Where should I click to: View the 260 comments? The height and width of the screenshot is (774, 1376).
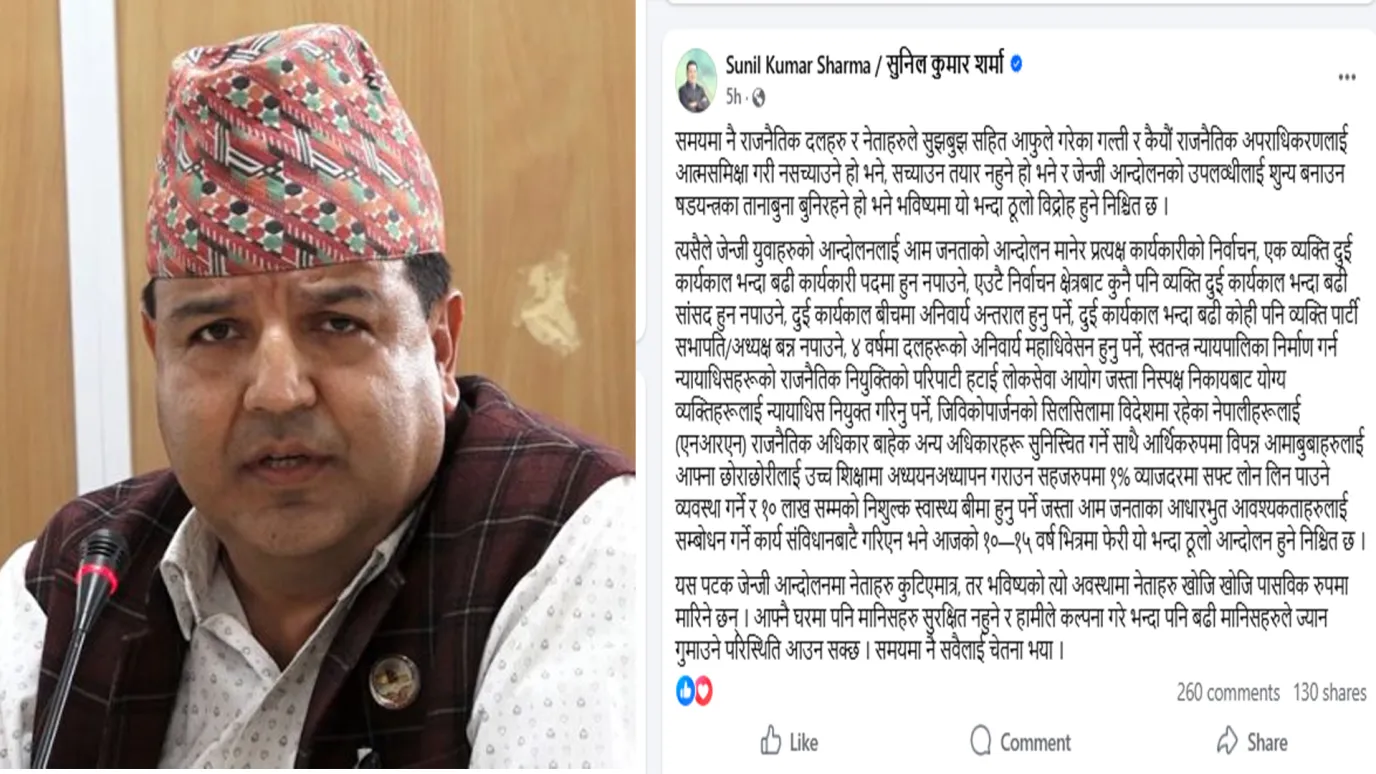1228,692
